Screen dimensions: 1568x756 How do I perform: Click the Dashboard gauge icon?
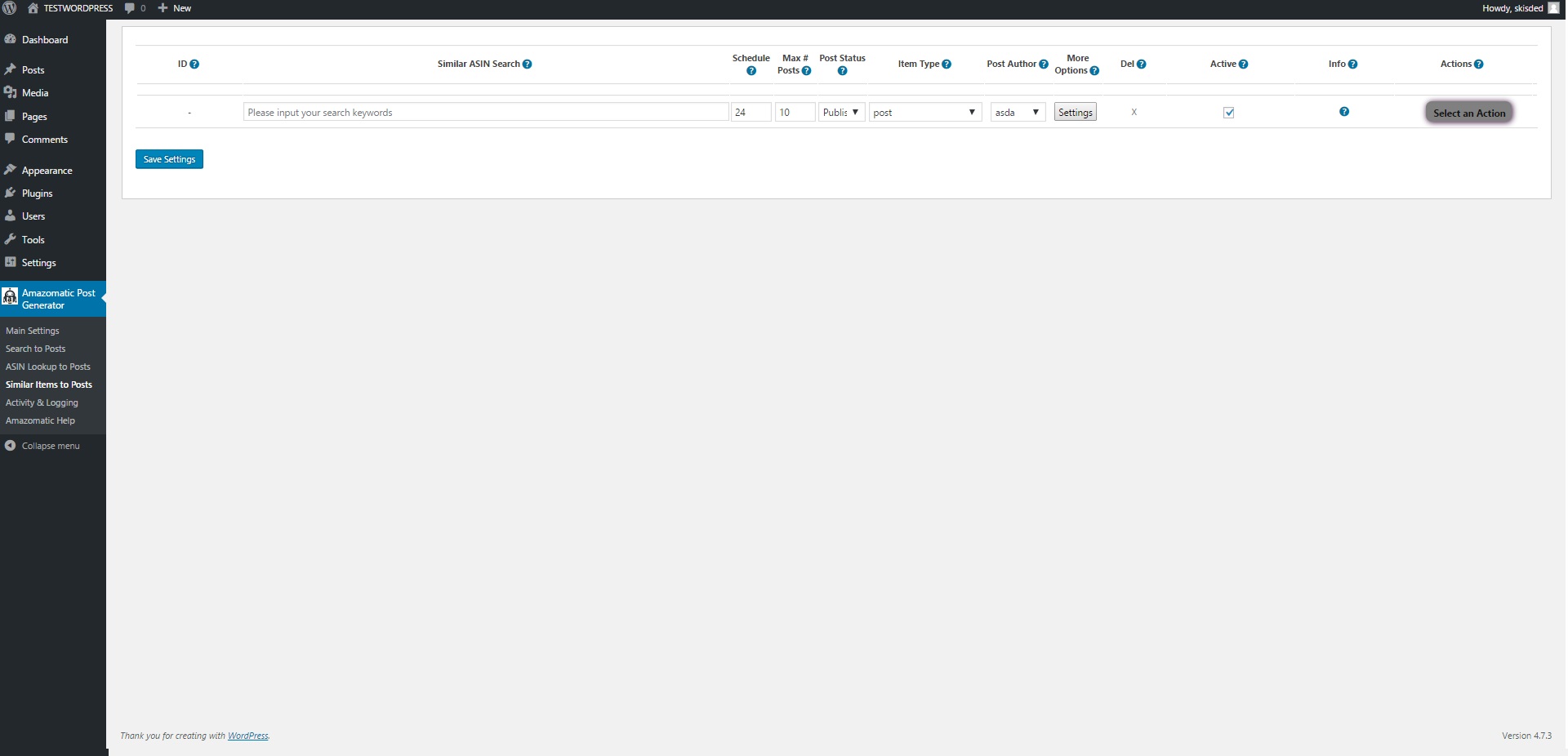point(11,39)
